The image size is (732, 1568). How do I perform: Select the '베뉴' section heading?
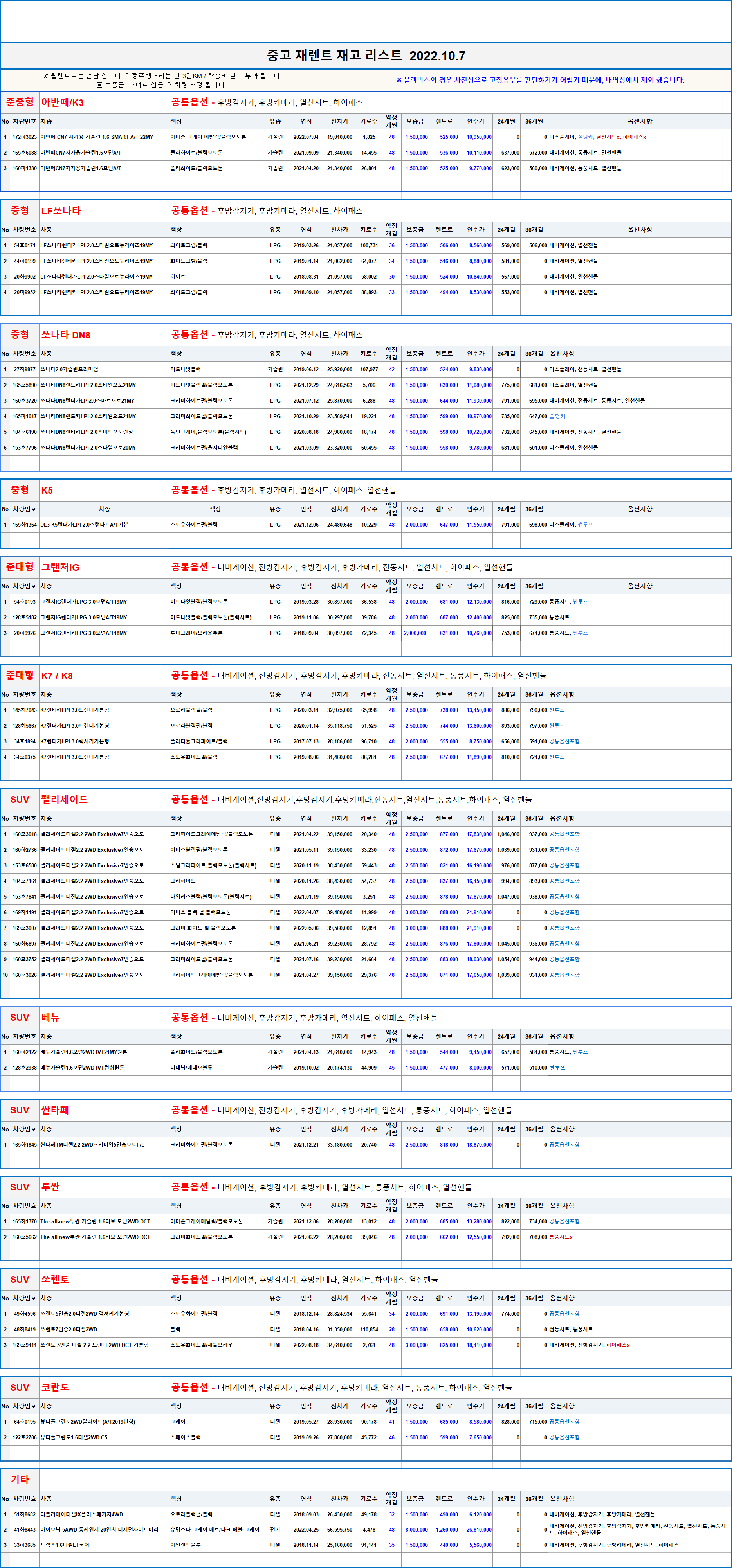50,1017
